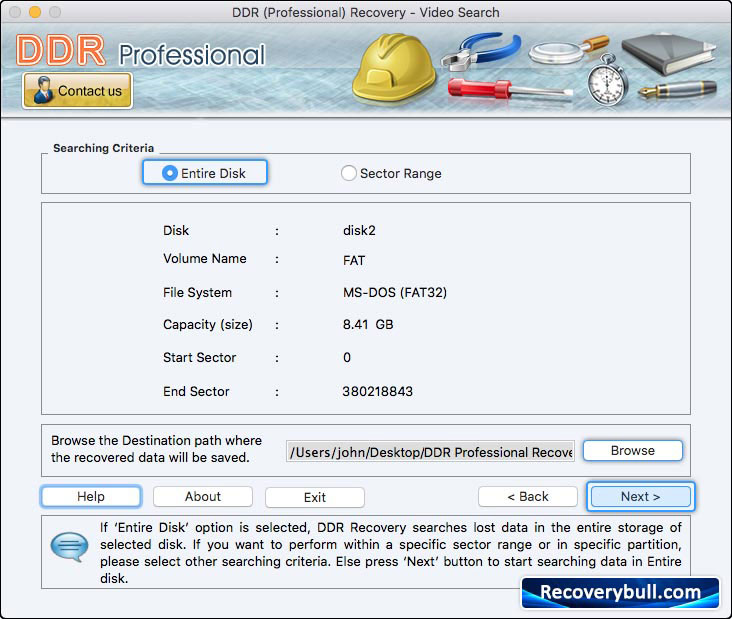This screenshot has height=619, width=732.
Task: Click the stopwatch icon in banner
Action: click(x=607, y=80)
